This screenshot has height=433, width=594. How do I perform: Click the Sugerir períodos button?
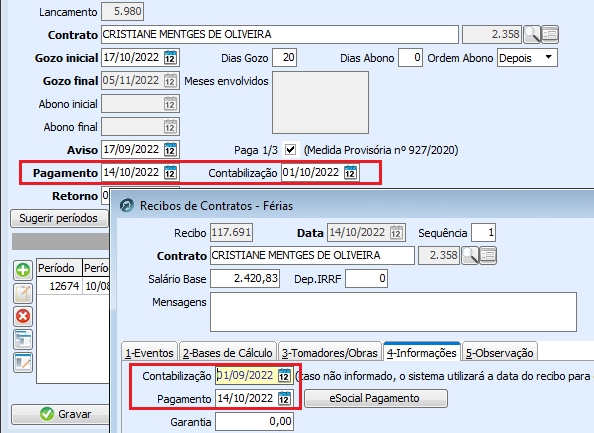(59, 219)
